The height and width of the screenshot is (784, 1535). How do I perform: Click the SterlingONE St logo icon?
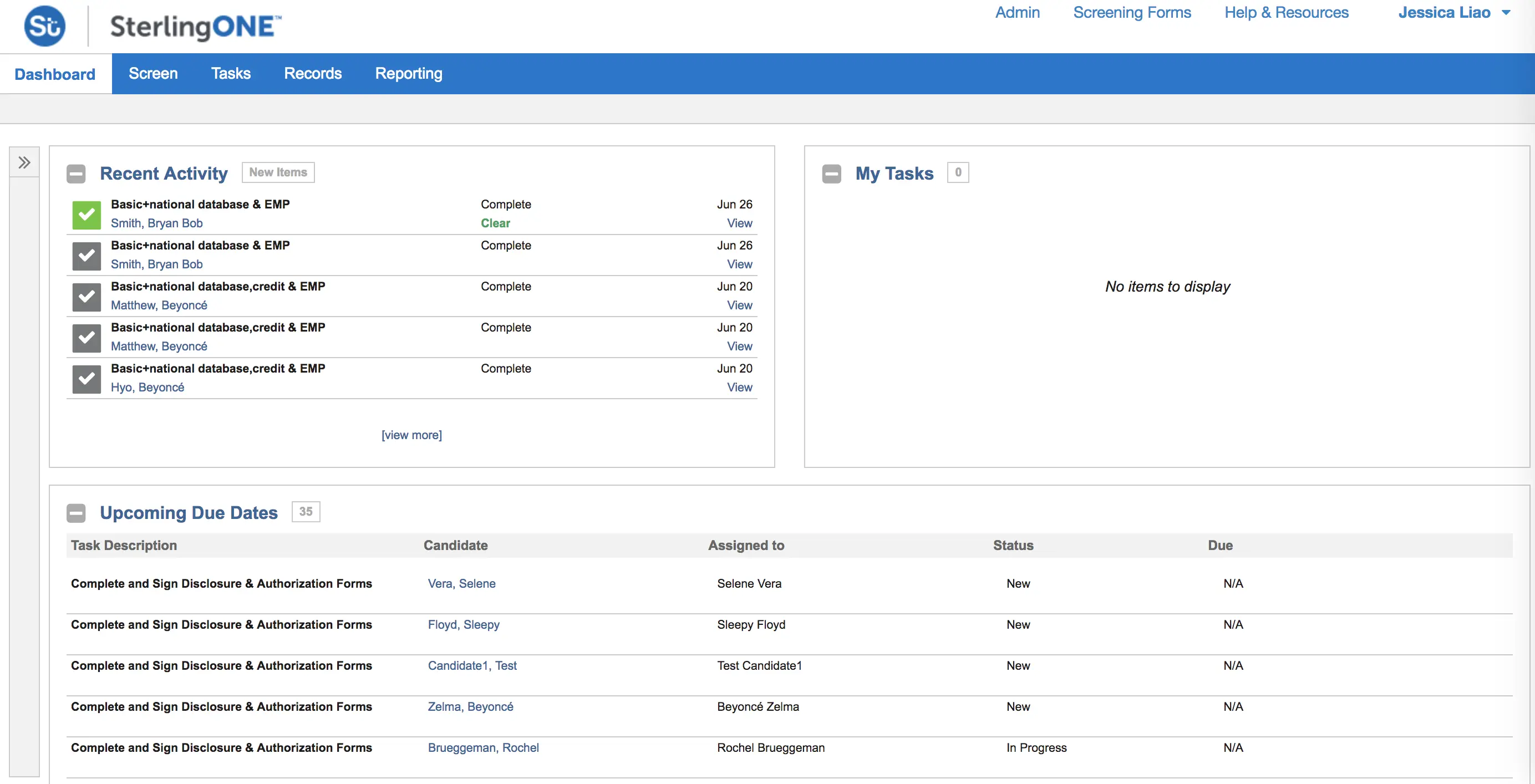pyautogui.click(x=44, y=26)
